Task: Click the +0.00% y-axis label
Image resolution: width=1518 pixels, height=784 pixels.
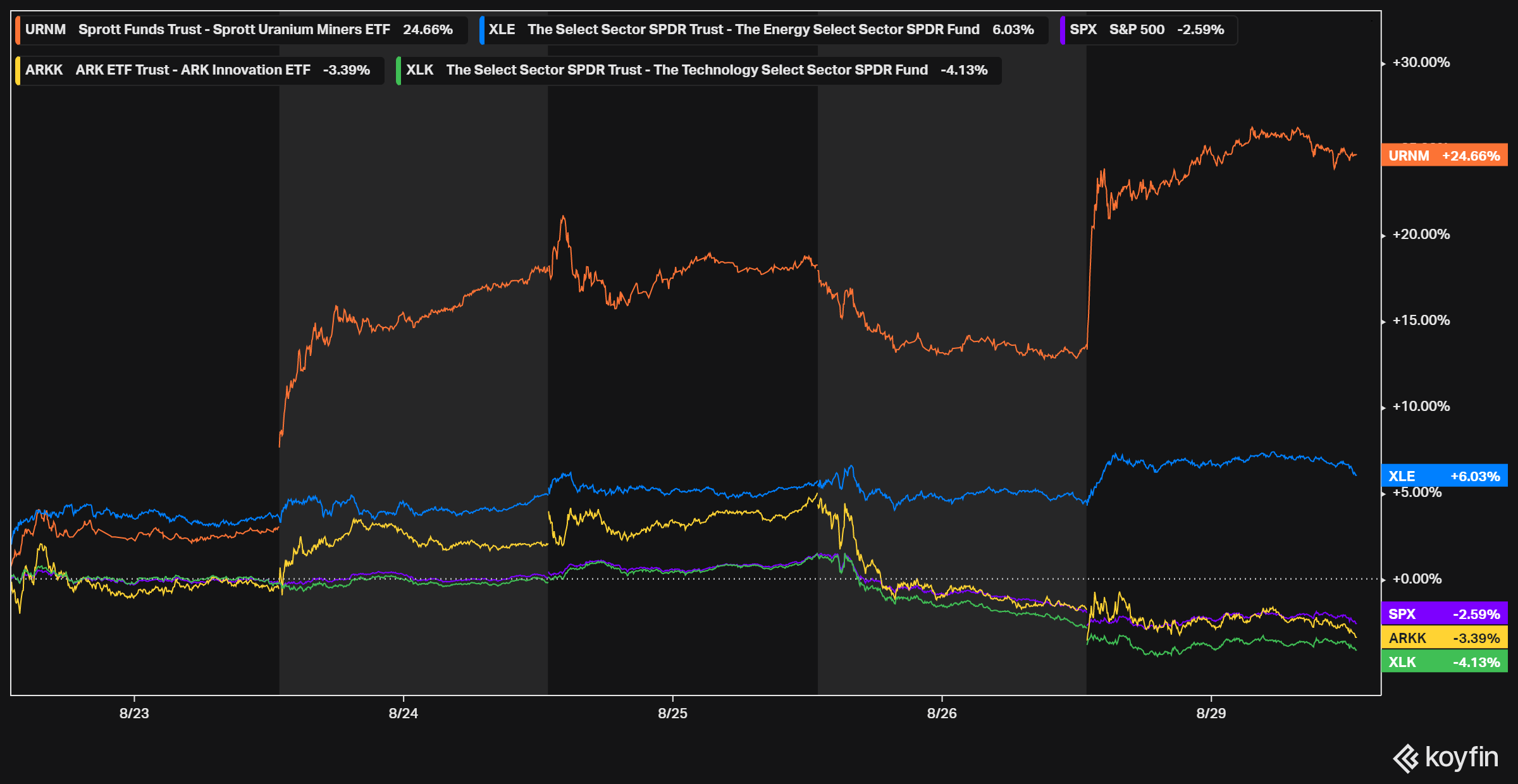Action: pos(1417,579)
